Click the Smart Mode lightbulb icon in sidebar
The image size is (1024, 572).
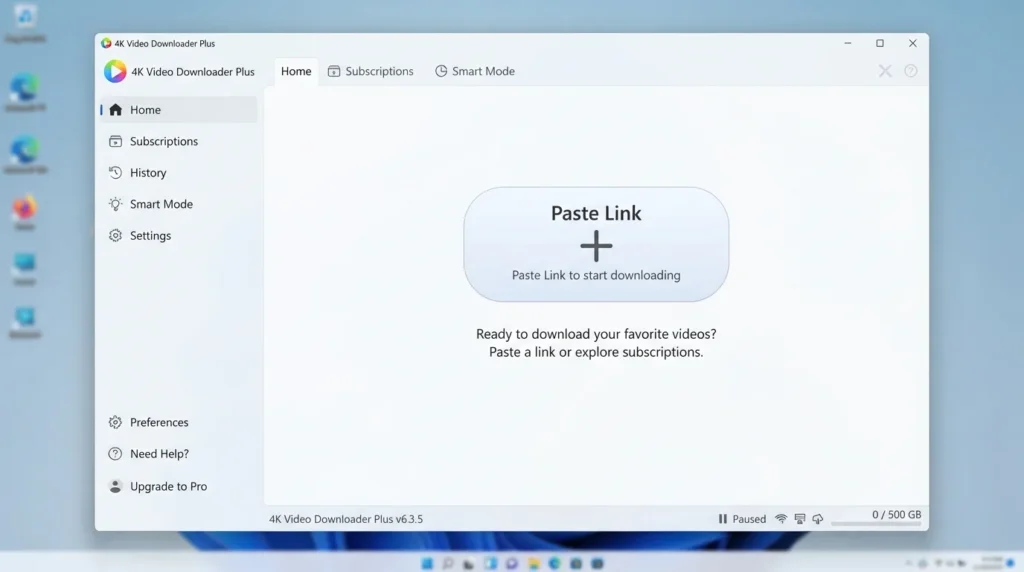pyautogui.click(x=116, y=204)
